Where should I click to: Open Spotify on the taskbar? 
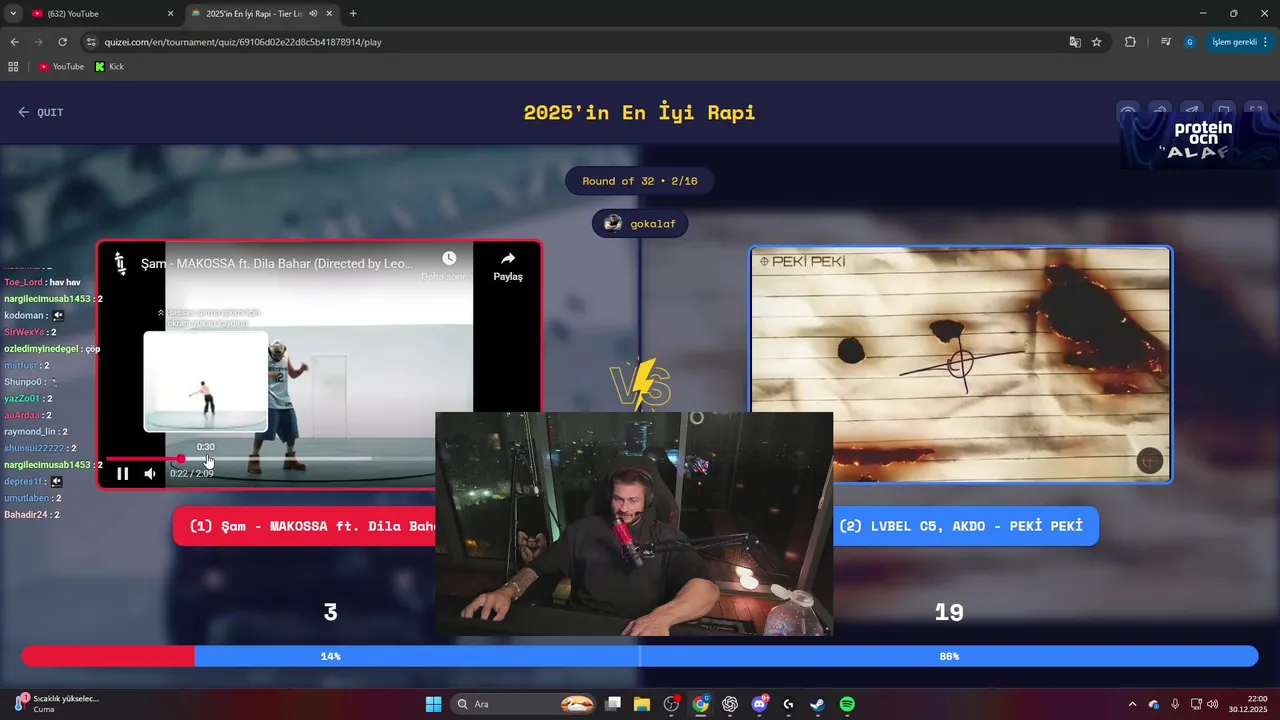point(847,704)
